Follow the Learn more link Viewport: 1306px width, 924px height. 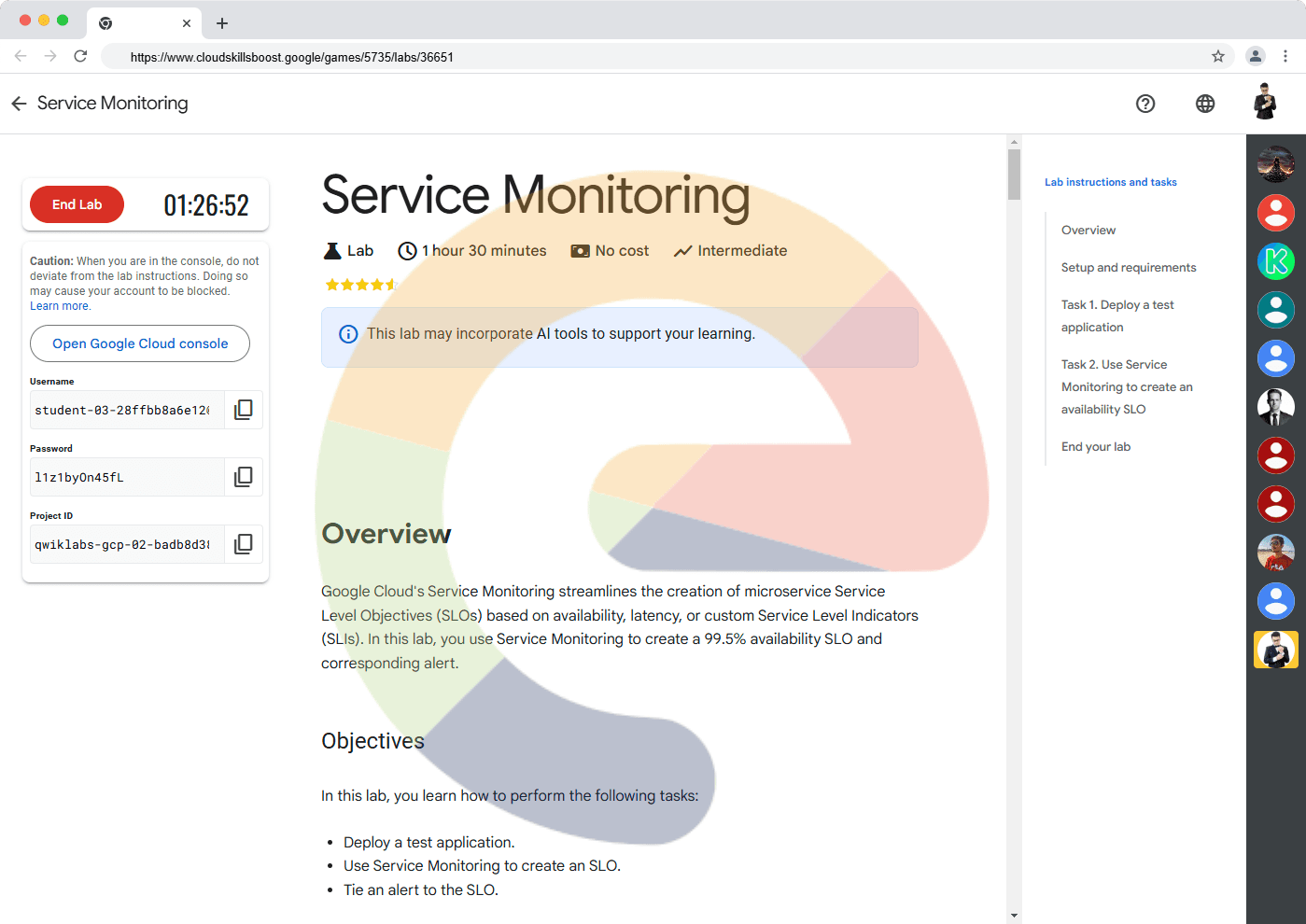click(60, 306)
